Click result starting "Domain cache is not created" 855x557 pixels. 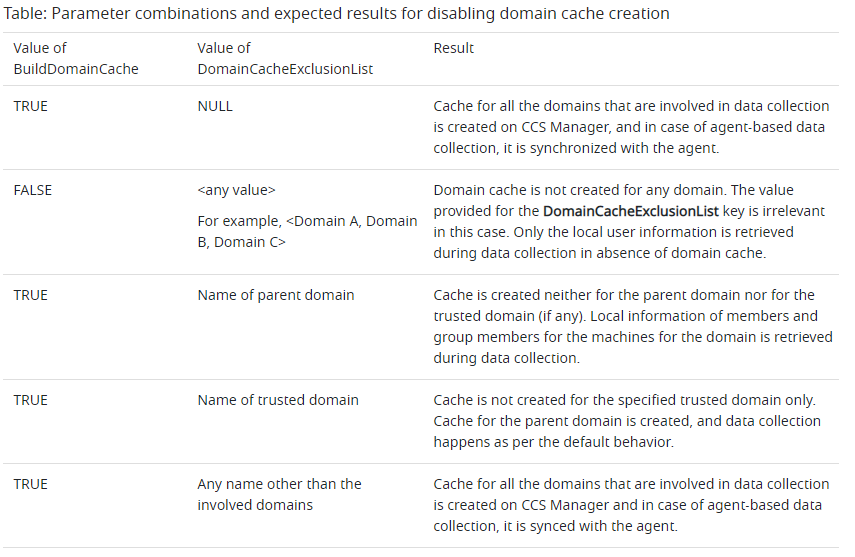(631, 221)
